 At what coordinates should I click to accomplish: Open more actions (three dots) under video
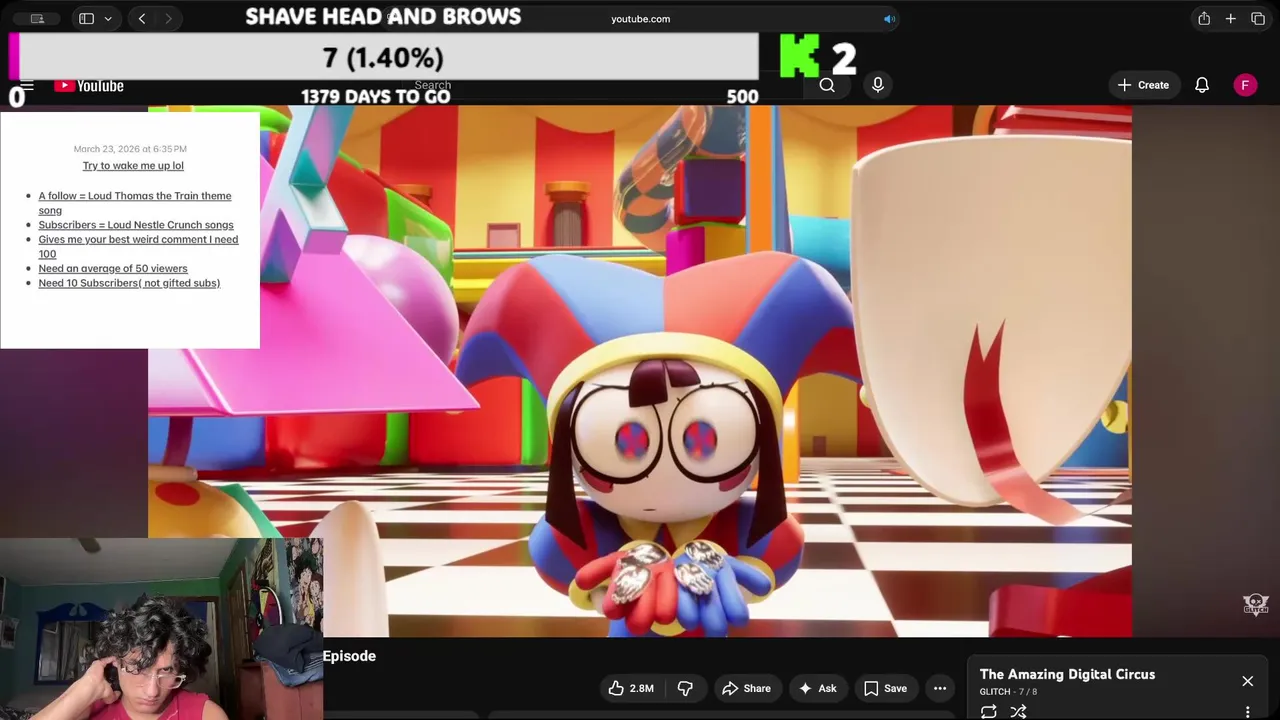click(x=940, y=688)
